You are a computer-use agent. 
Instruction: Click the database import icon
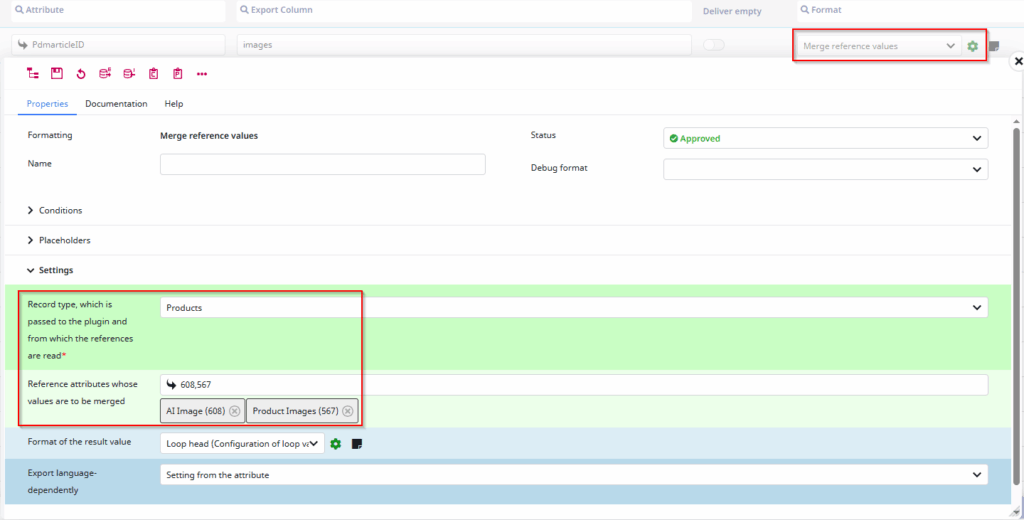129,74
